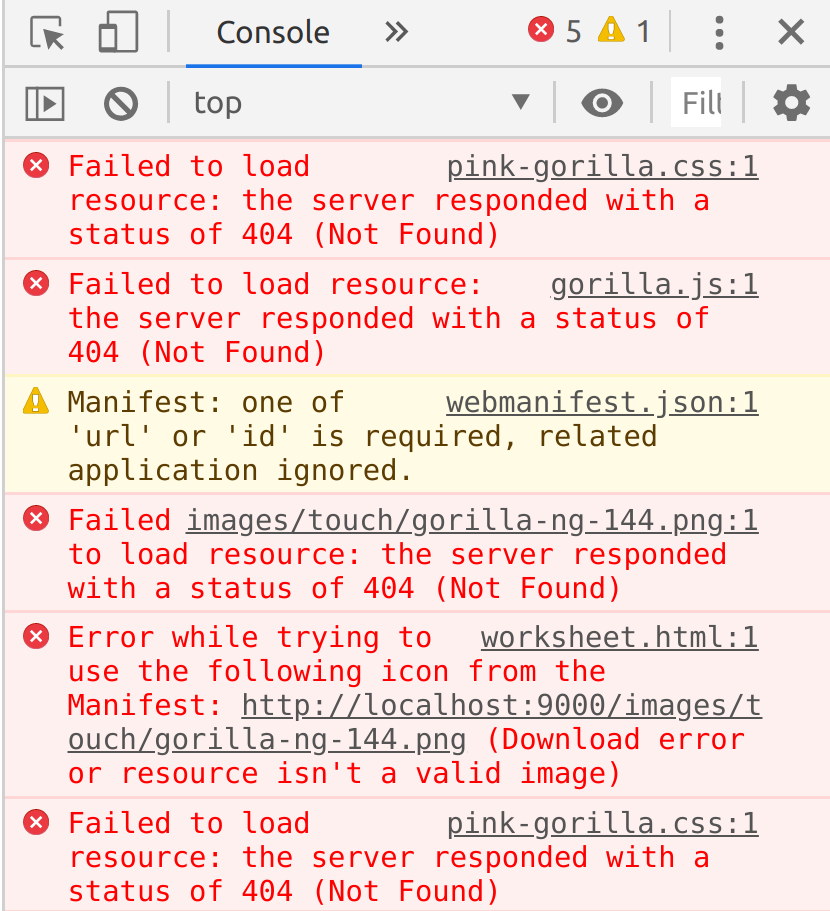830x911 pixels.
Task: Open the localhost:9000 gorilla-ng-144.png URL
Action: (415, 723)
